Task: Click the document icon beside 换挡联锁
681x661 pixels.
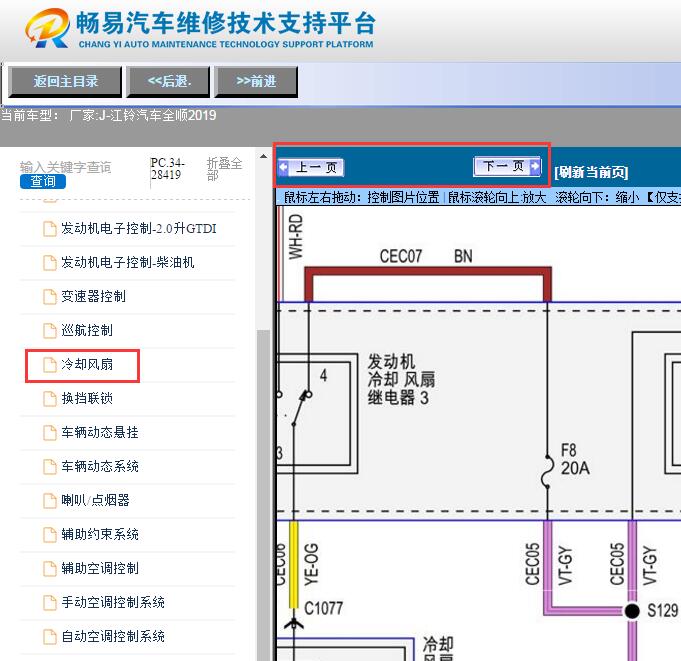Action: coord(50,399)
